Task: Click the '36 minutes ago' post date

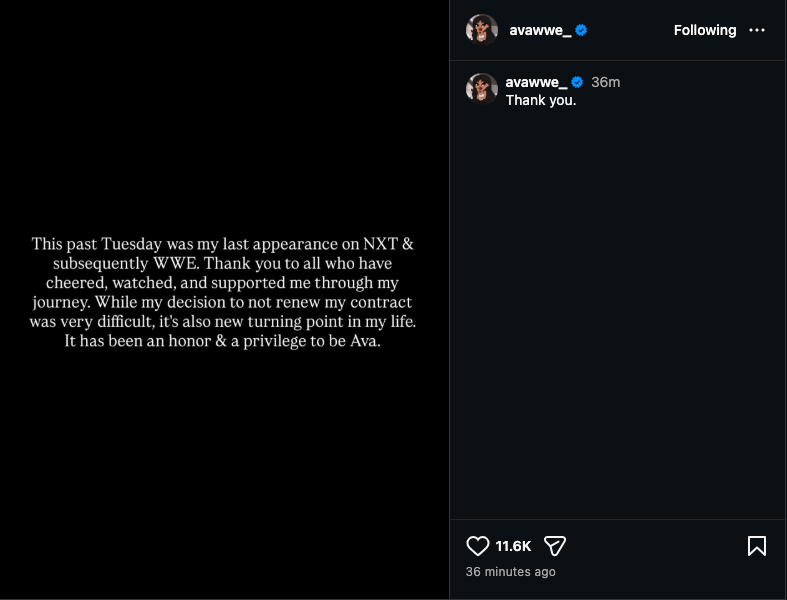Action: click(x=510, y=572)
